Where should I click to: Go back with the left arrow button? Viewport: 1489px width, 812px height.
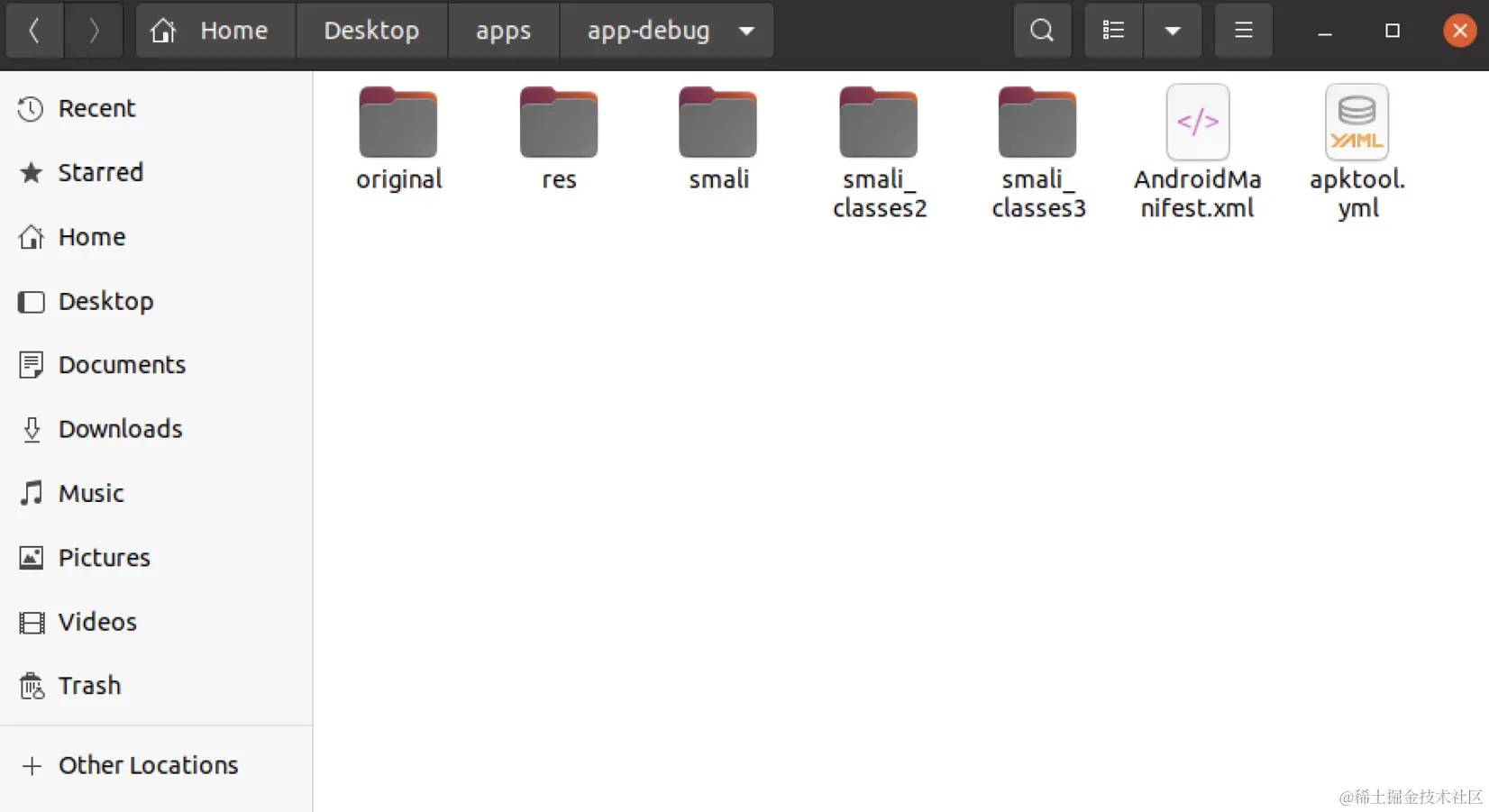pos(34,31)
